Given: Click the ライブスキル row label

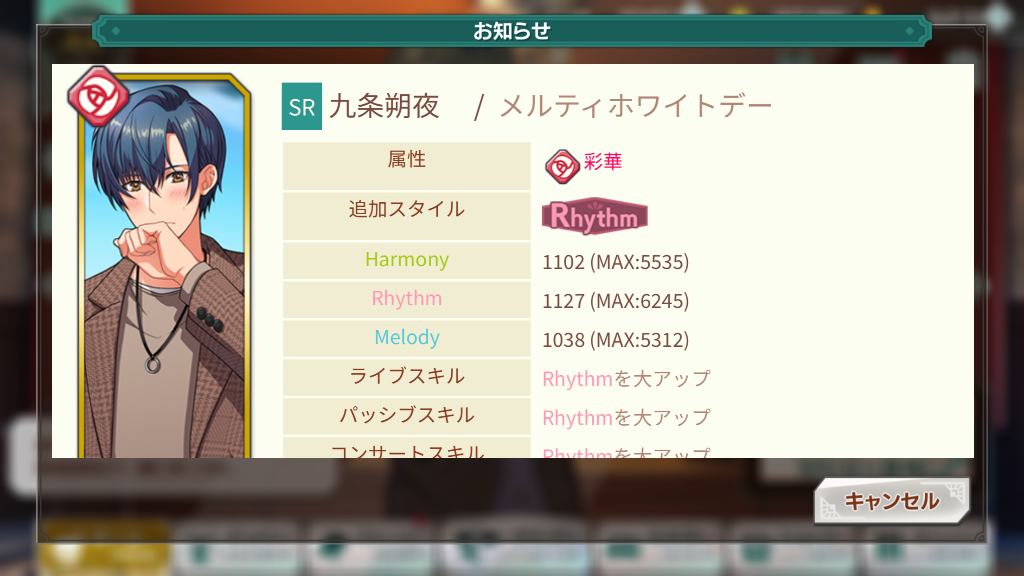Looking at the screenshot, I should pos(407,377).
